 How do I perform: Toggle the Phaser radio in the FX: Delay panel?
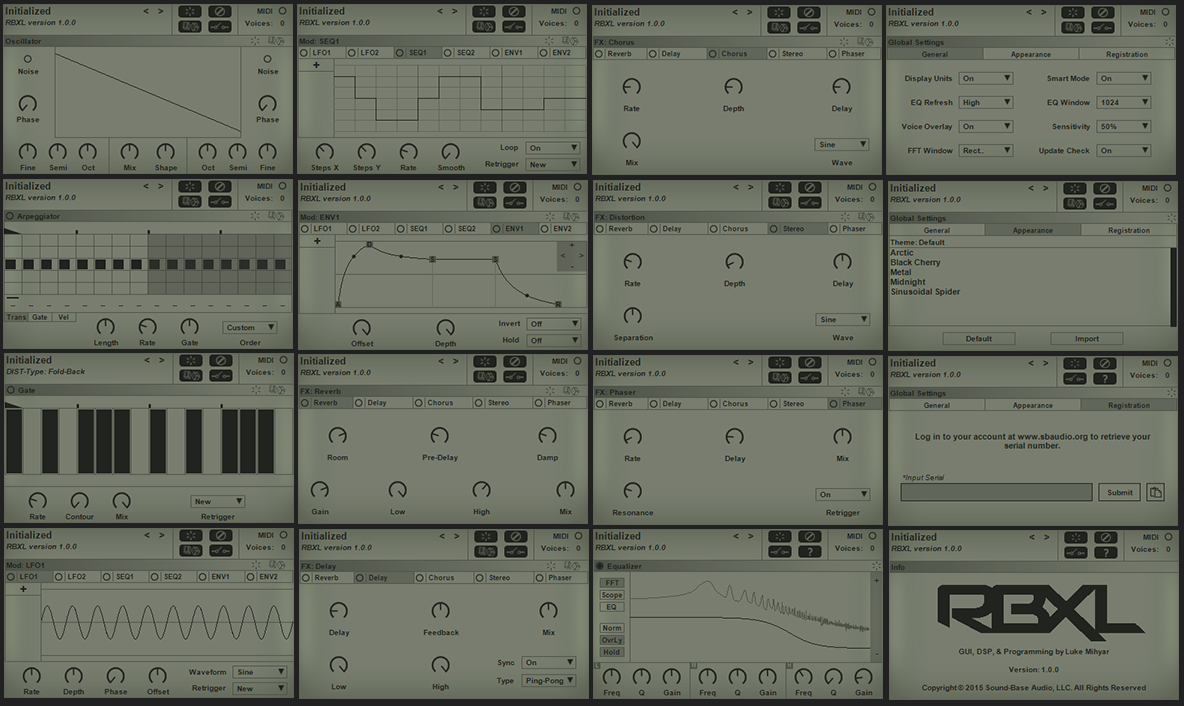point(539,578)
